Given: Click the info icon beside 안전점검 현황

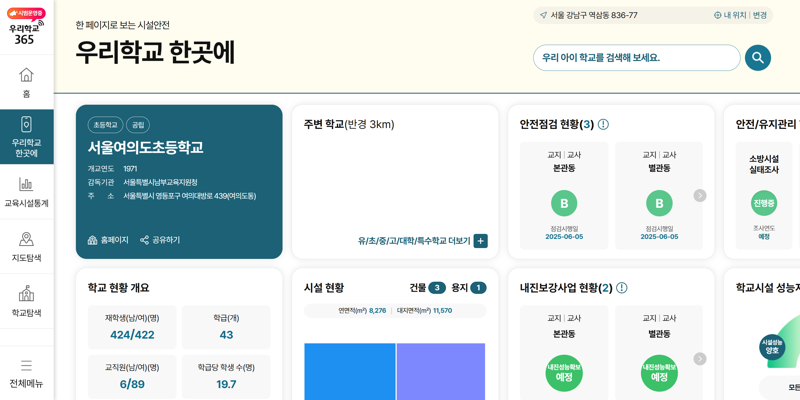Looking at the screenshot, I should pos(603,125).
